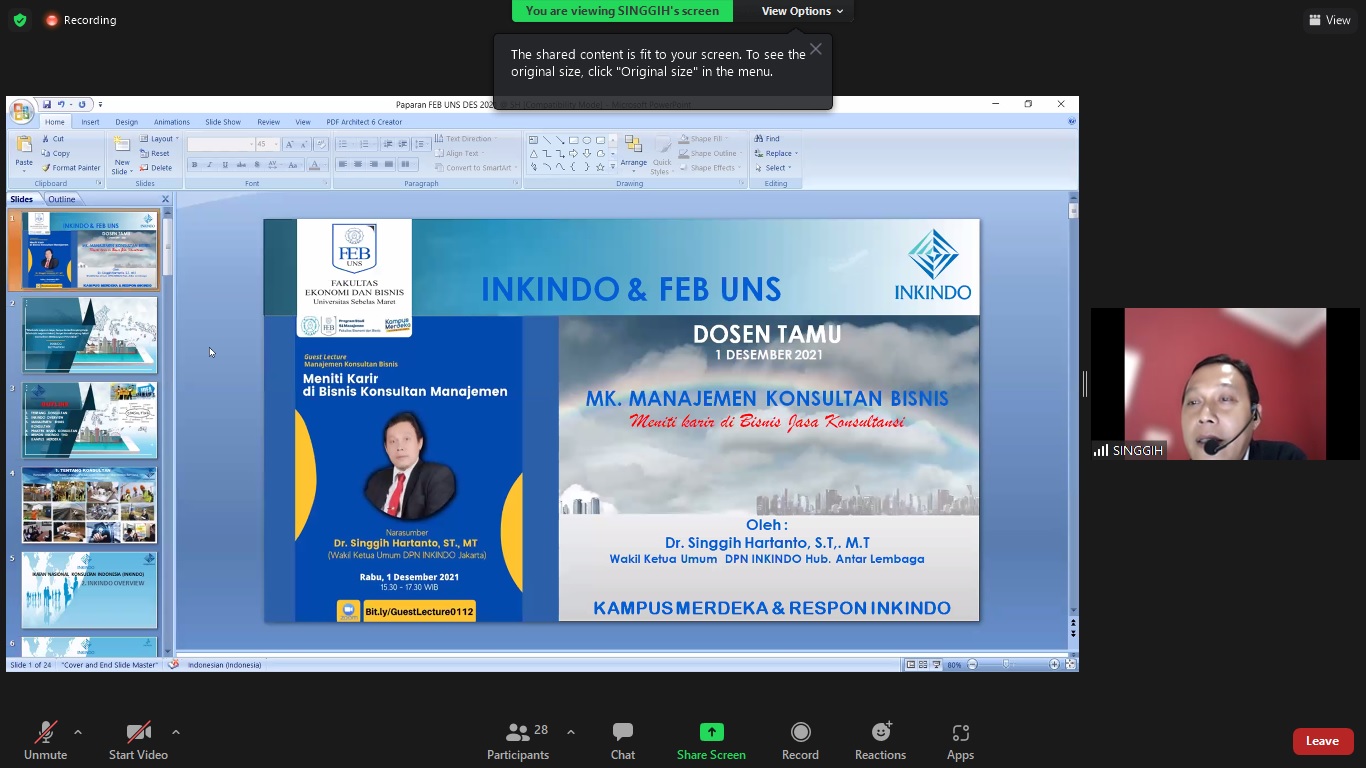
Task: Switch to the Outline pane tab
Action: click(x=61, y=199)
